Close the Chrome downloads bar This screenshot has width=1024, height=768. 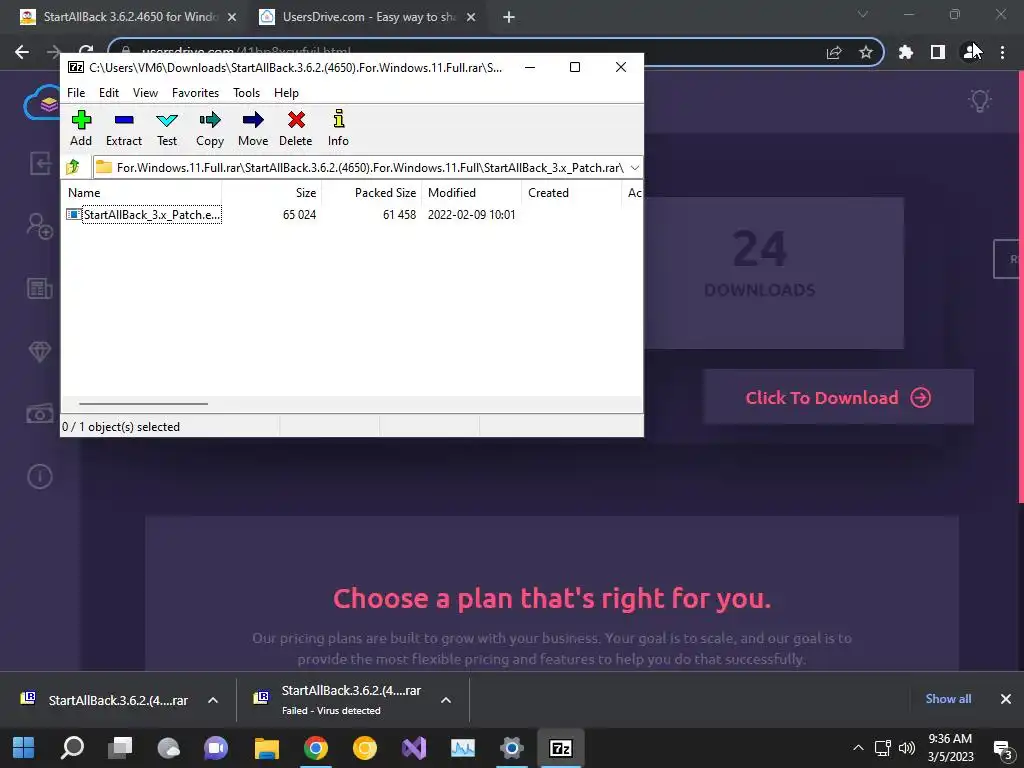tap(1006, 699)
